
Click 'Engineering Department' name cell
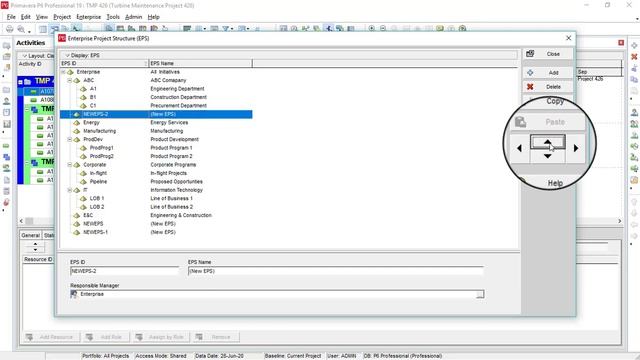177,89
